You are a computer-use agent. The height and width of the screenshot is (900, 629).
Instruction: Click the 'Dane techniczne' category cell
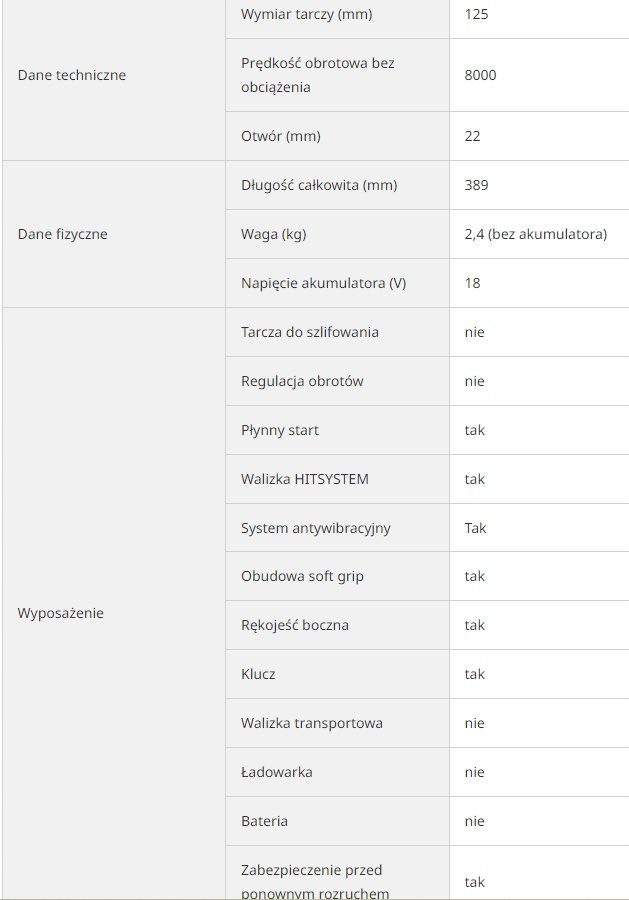point(72,75)
